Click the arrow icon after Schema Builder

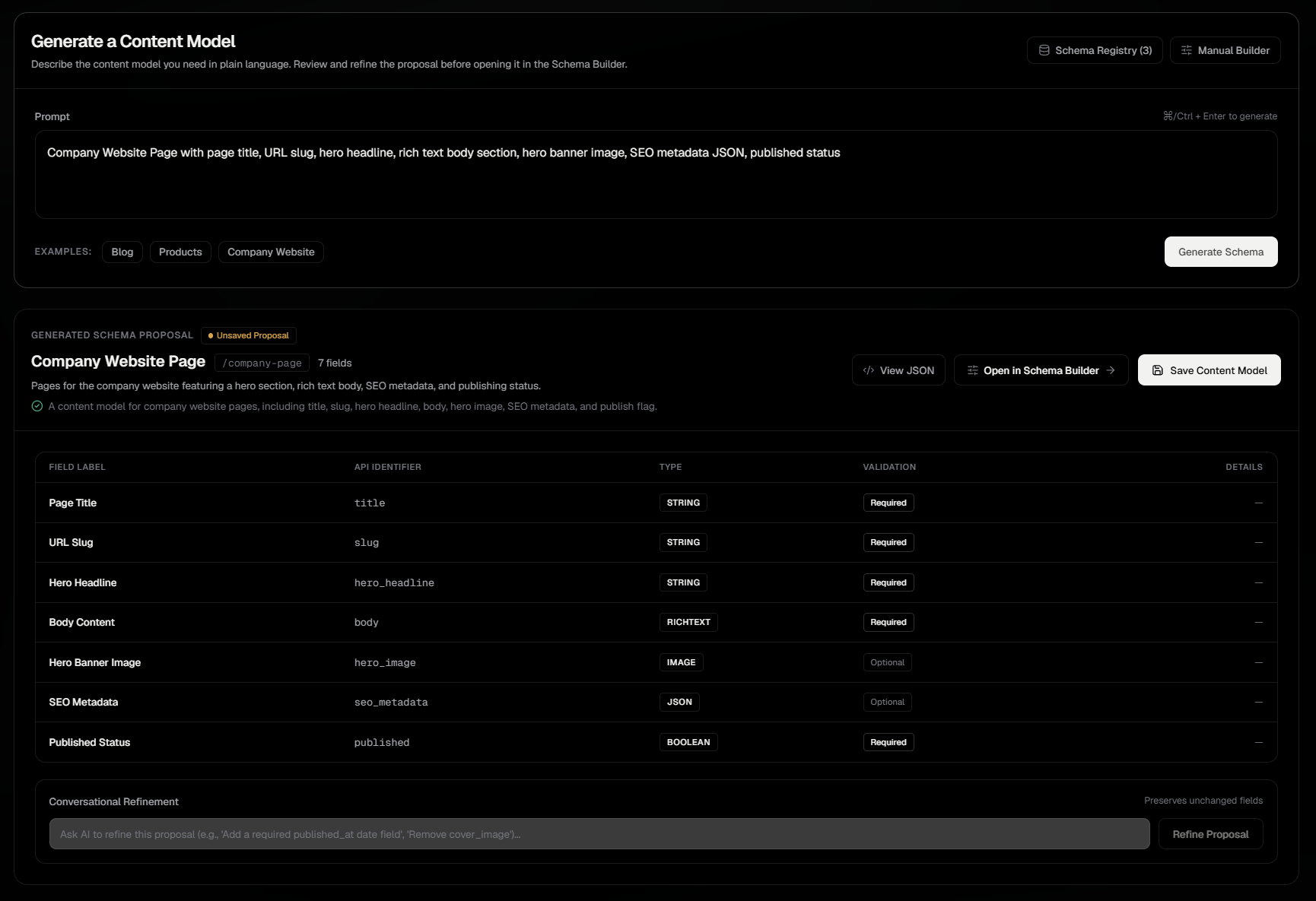point(1111,370)
